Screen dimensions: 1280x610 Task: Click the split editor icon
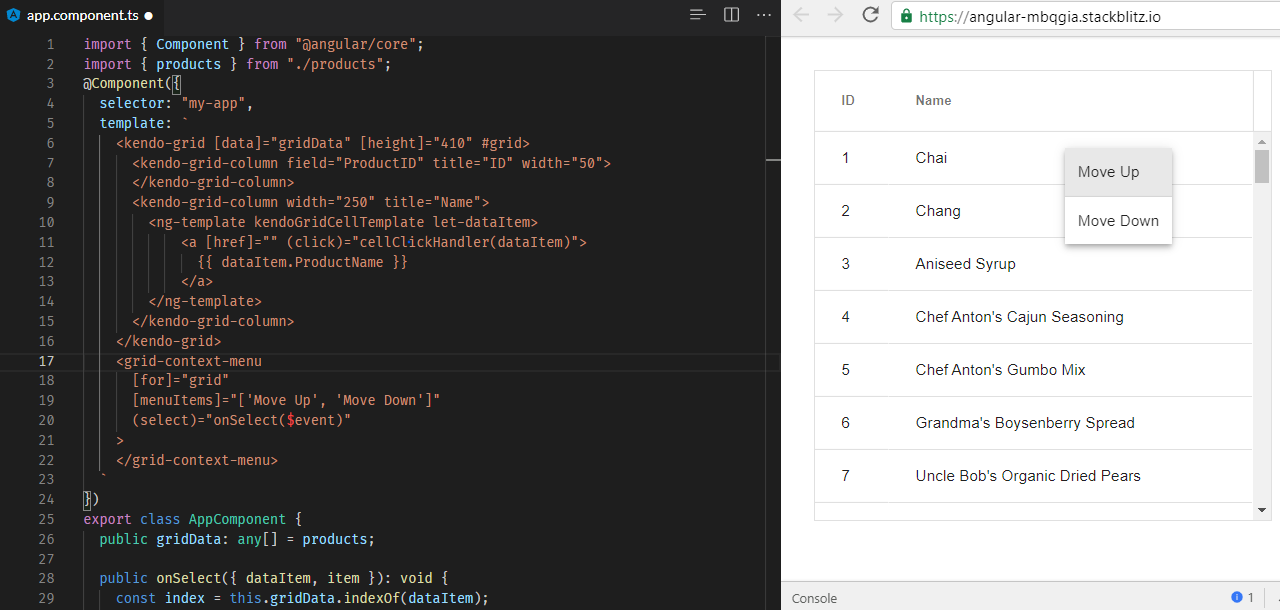coord(731,15)
